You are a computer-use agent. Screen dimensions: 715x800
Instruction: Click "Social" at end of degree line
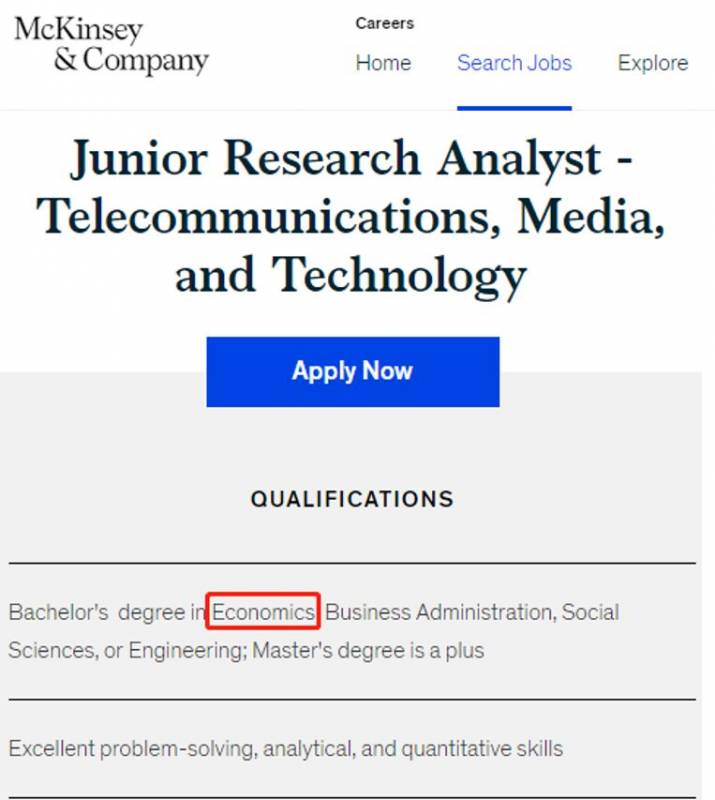click(x=590, y=612)
